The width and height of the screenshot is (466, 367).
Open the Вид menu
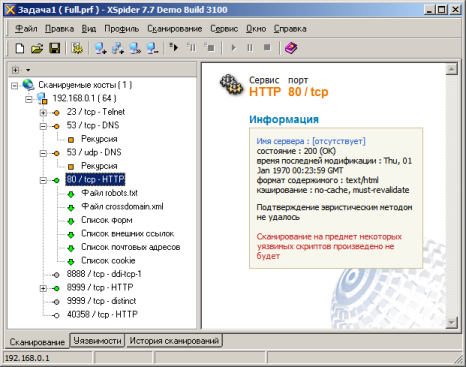[89, 29]
